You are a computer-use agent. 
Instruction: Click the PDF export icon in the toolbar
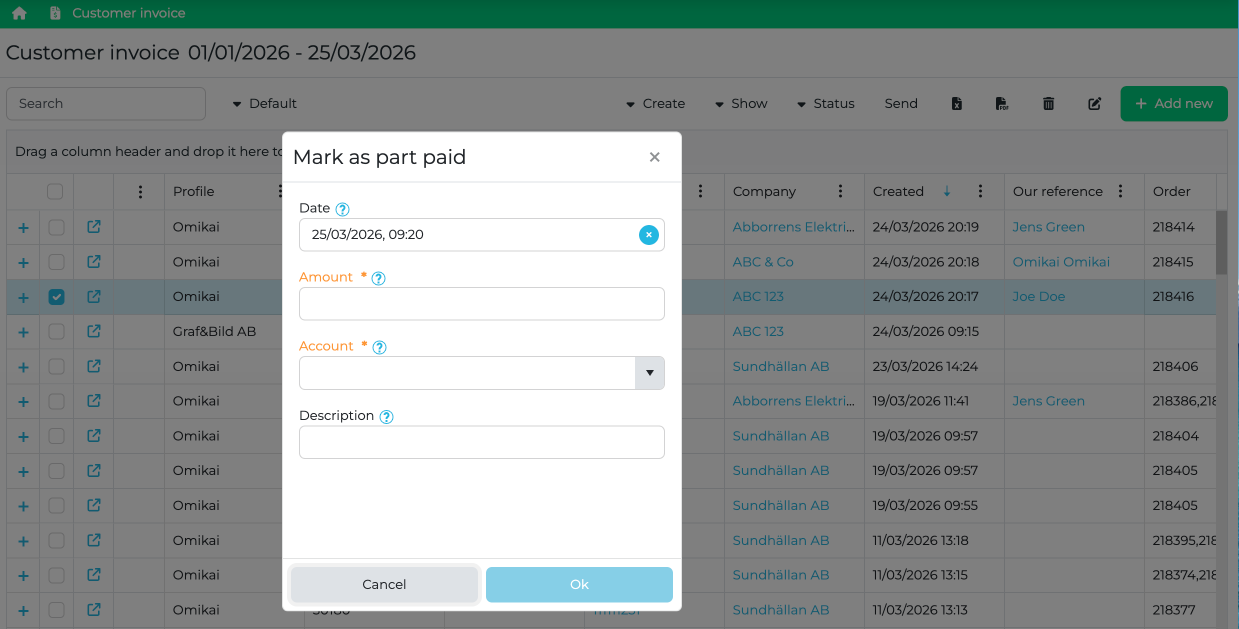coord(1002,104)
